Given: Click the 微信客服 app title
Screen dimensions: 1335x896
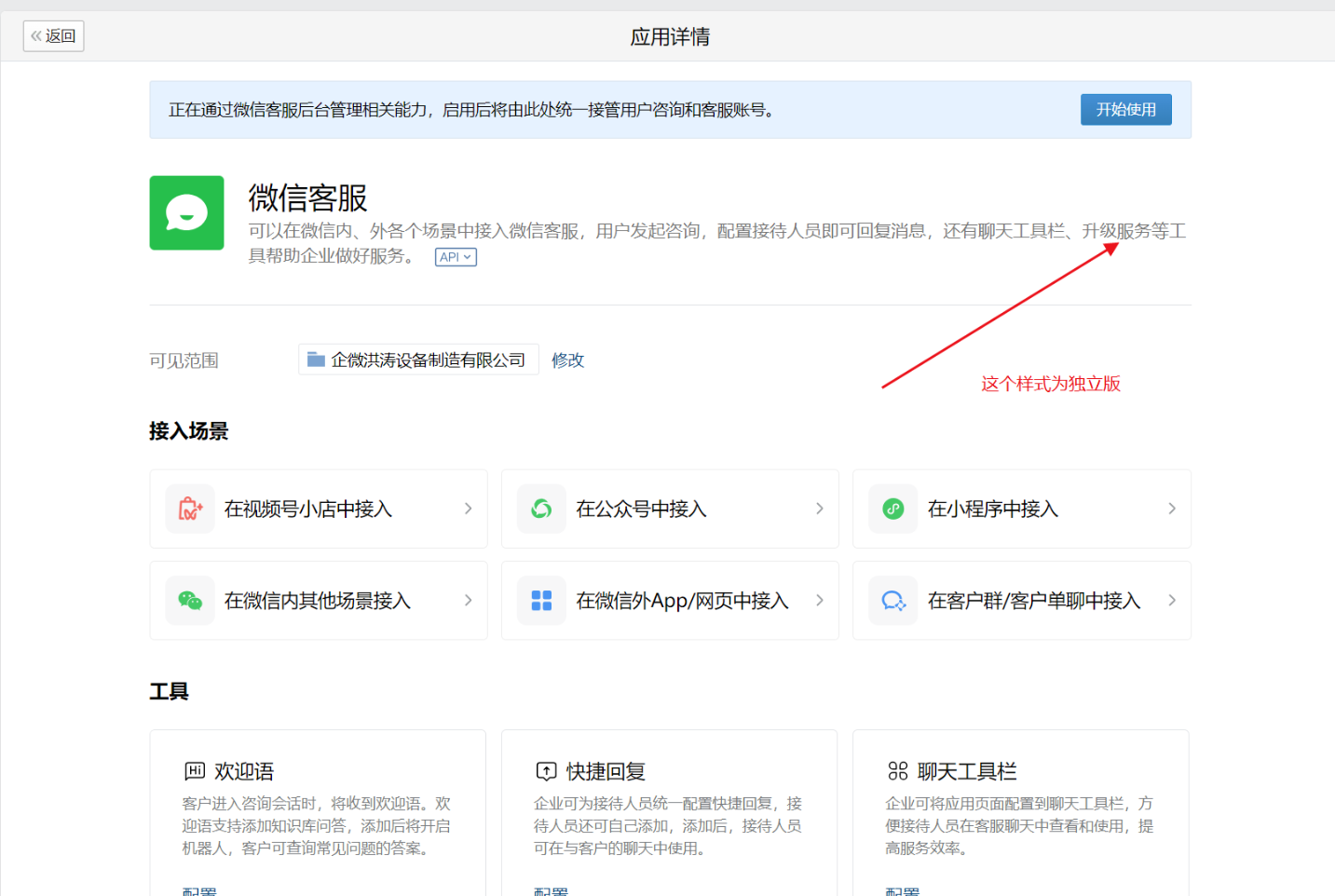Looking at the screenshot, I should [x=307, y=198].
